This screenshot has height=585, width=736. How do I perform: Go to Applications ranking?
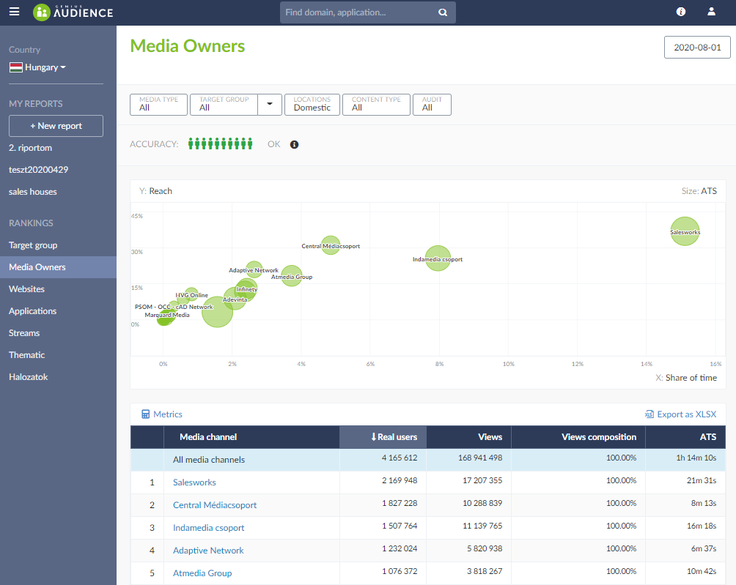point(32,311)
